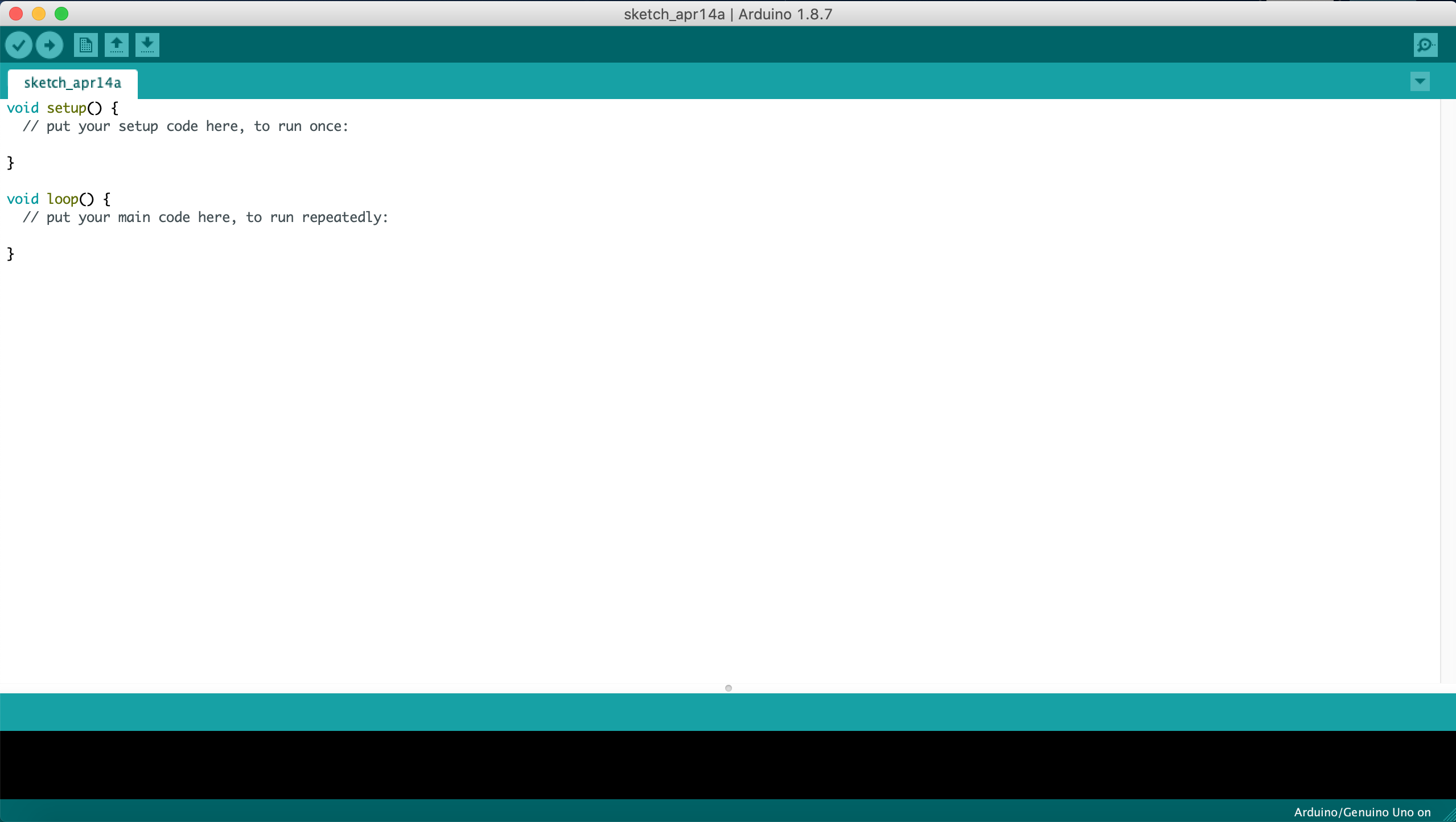Viewport: 1456px width, 822px height.
Task: Minimize the window with yellow button
Action: tap(39, 14)
